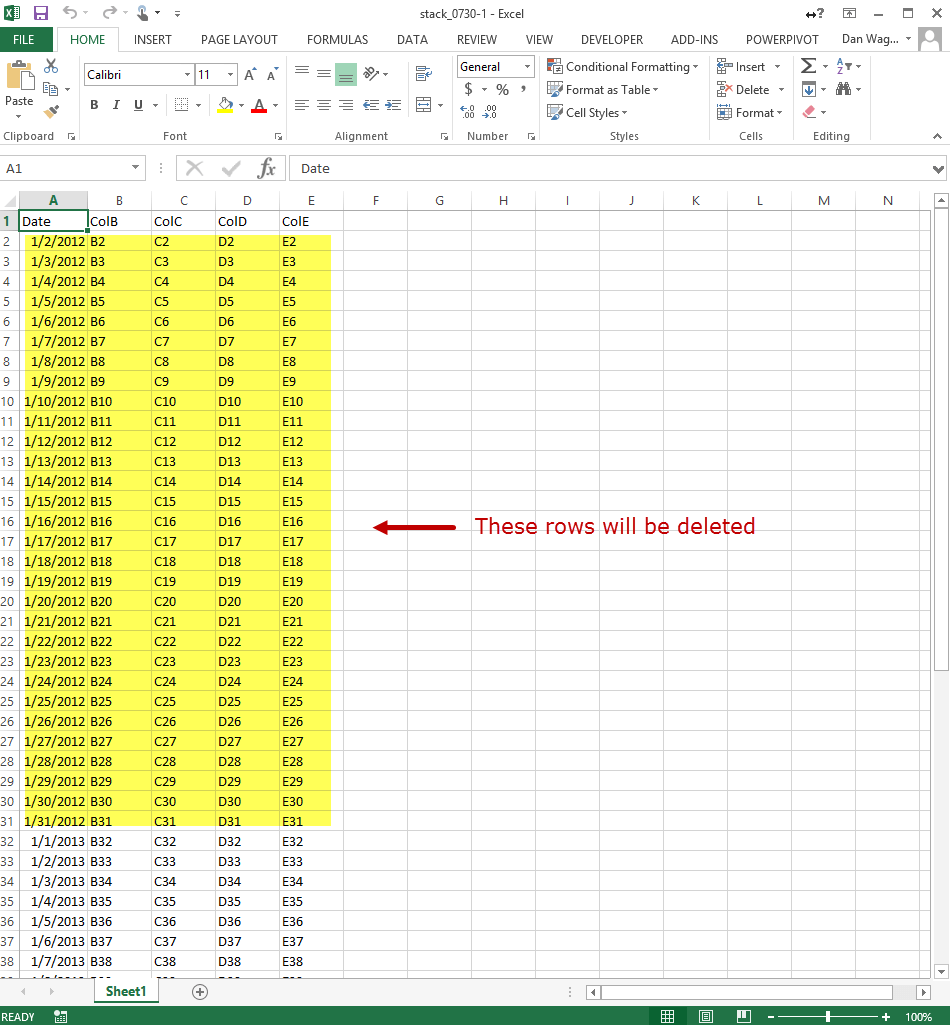Toggle Italic formatting

(116, 105)
